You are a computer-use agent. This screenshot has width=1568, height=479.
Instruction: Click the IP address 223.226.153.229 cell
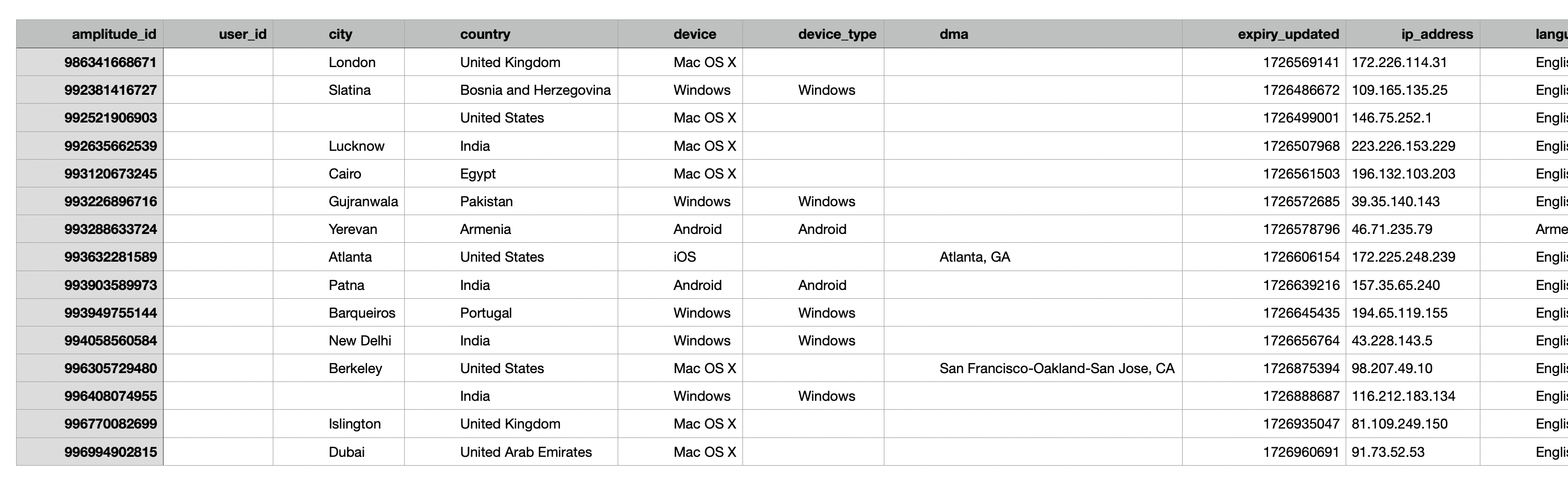point(1413,146)
